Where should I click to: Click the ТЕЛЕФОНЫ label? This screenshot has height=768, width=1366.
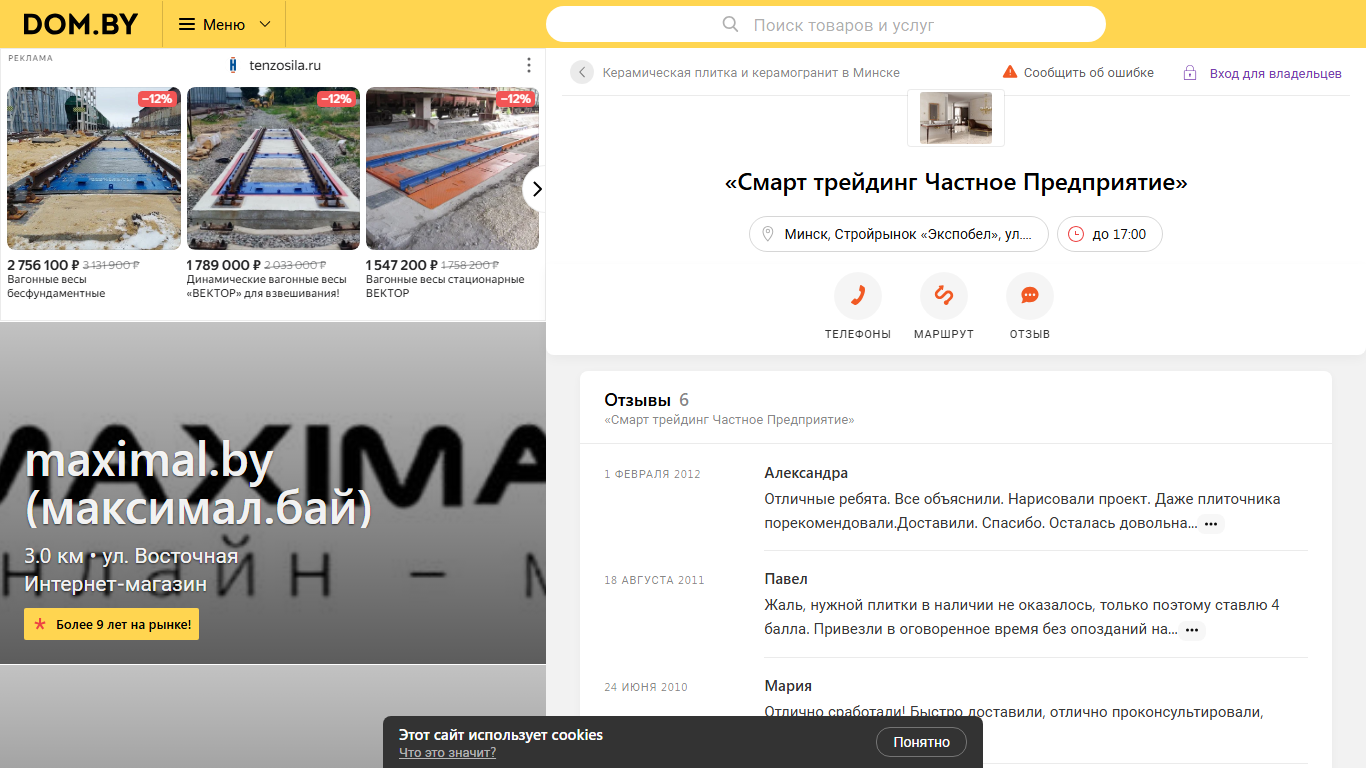858,334
